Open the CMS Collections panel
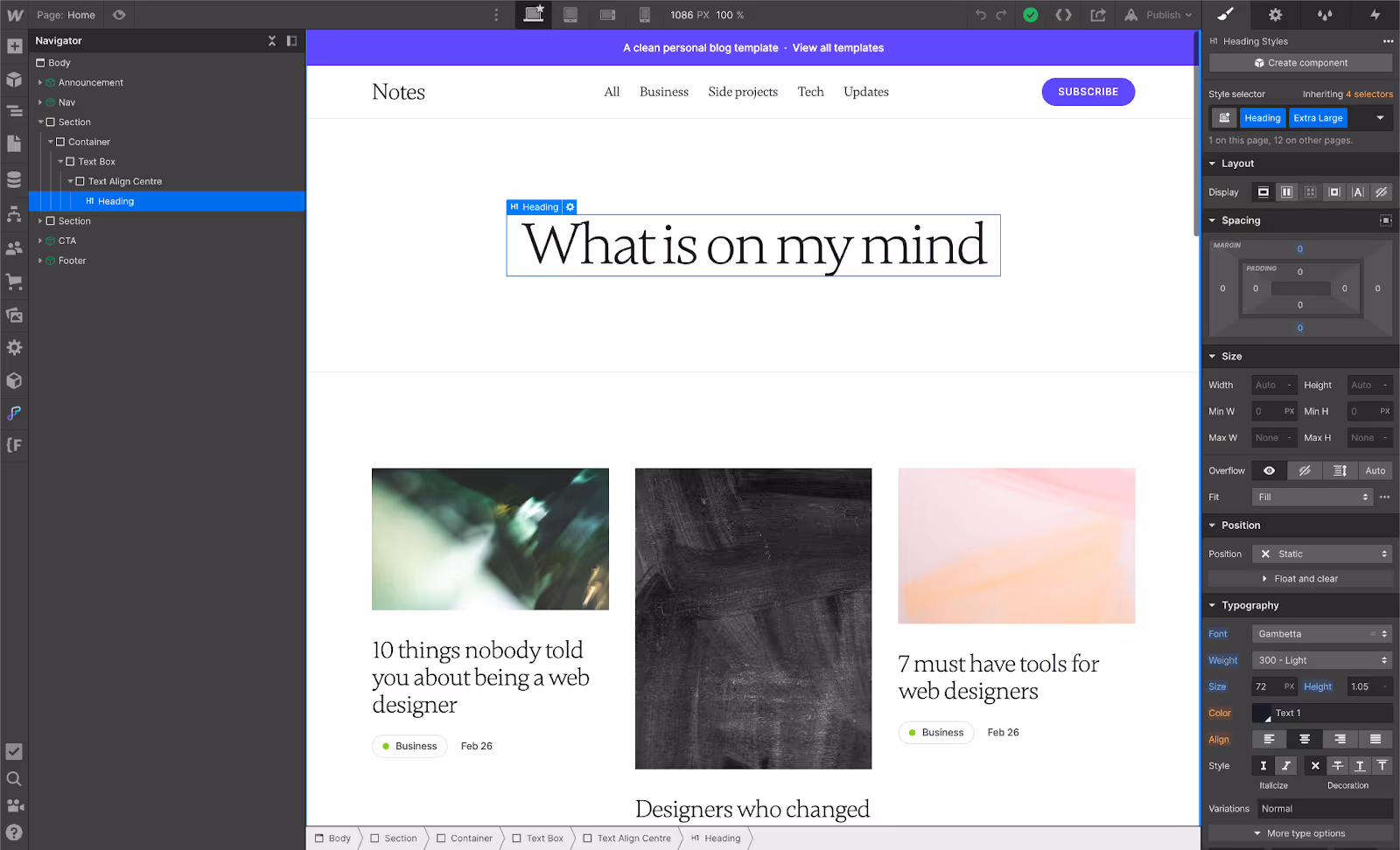This screenshot has height=850, width=1400. (14, 179)
